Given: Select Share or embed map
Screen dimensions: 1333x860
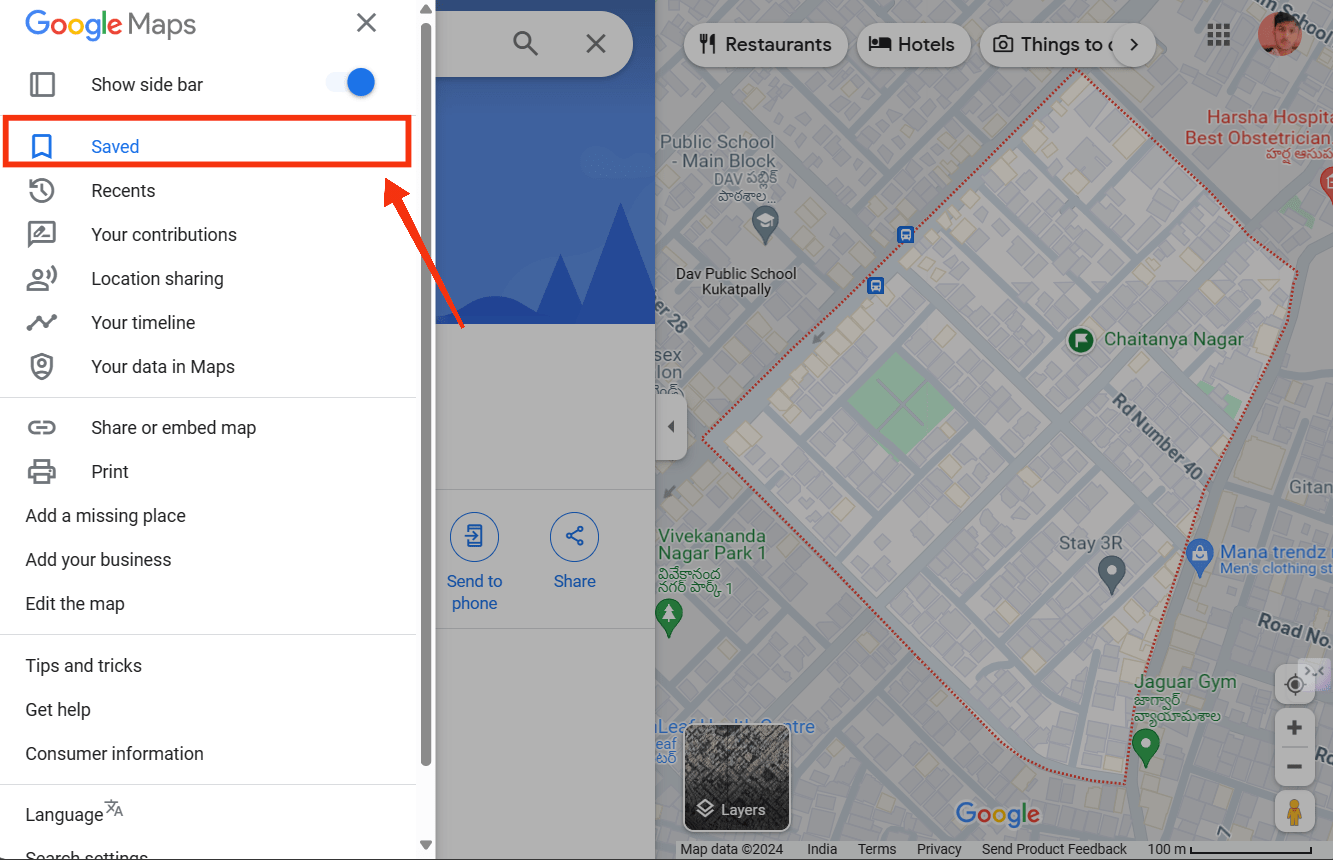Looking at the screenshot, I should pyautogui.click(x=207, y=427).
